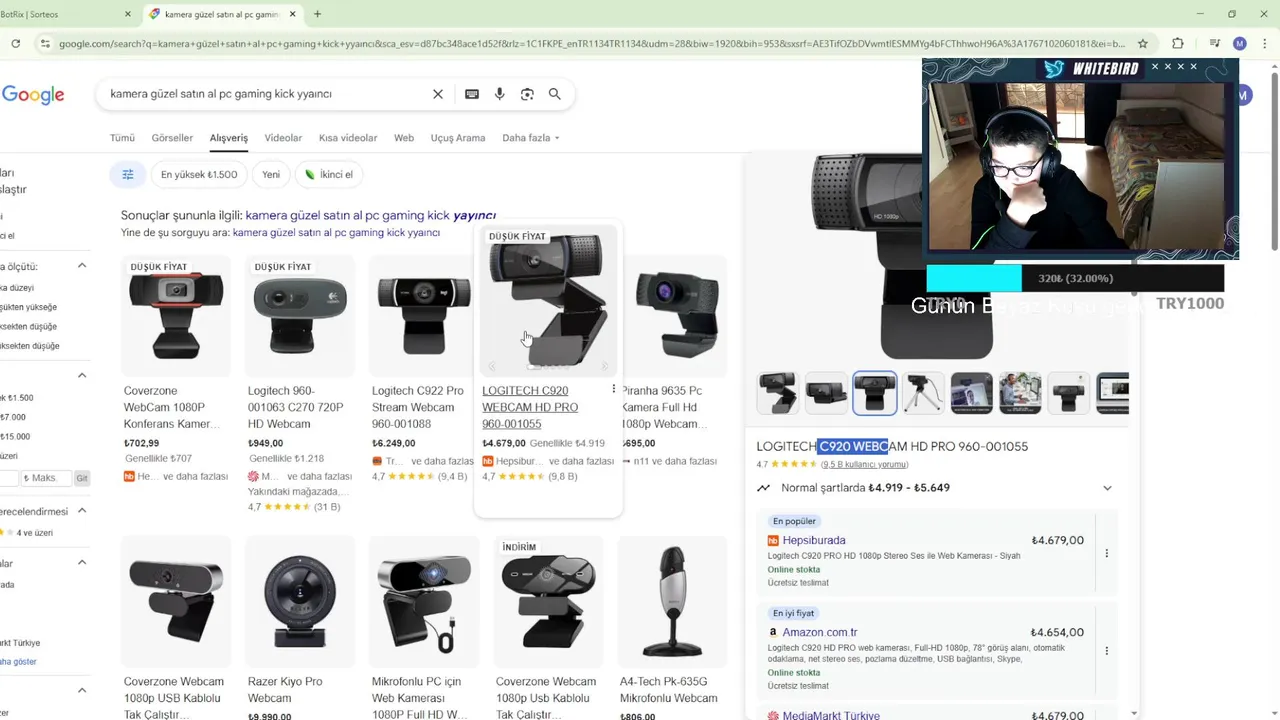Select the tripod webcam thumbnail
Screen dimensions: 1280x720
pyautogui.click(x=923, y=393)
